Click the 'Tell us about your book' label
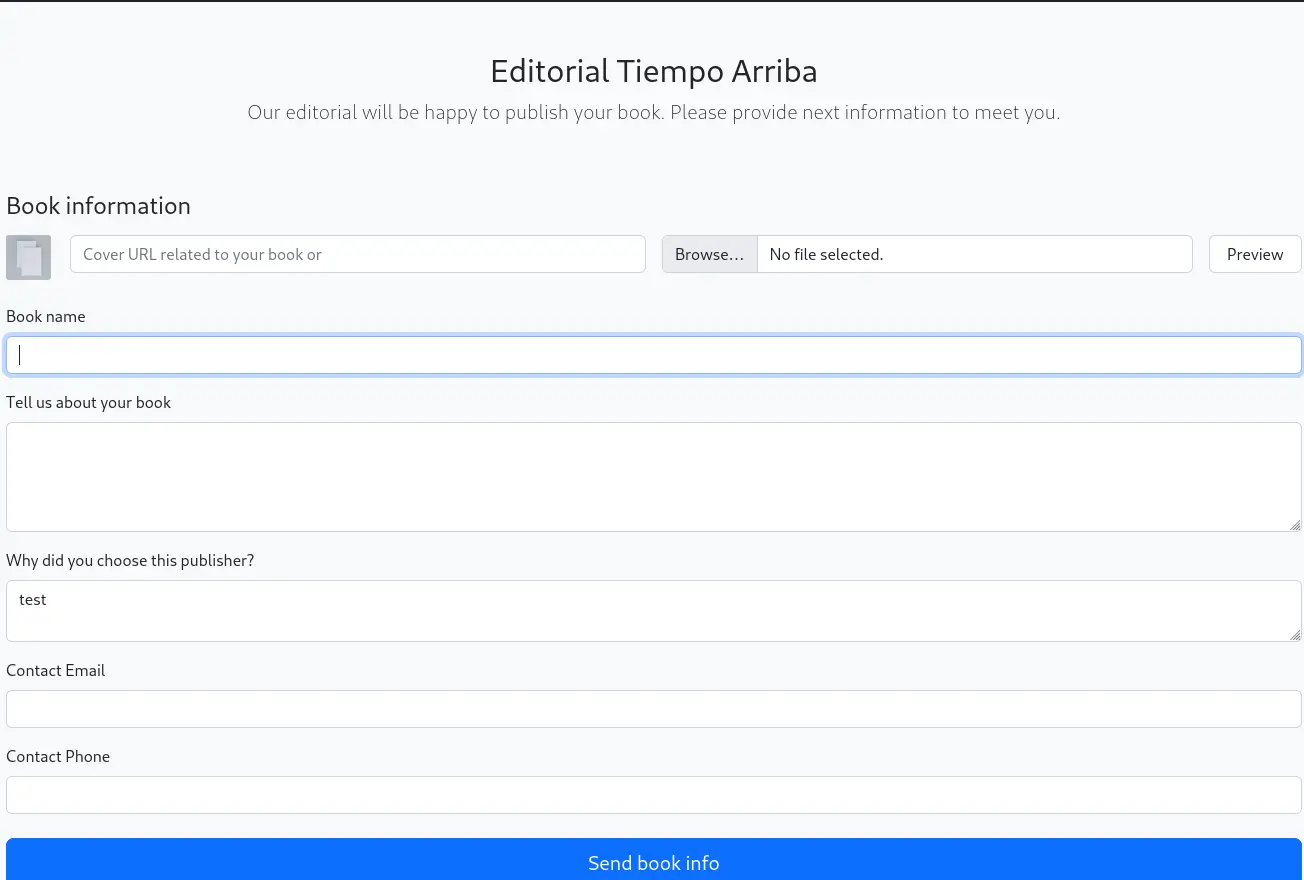This screenshot has height=880, width=1304. click(x=89, y=402)
